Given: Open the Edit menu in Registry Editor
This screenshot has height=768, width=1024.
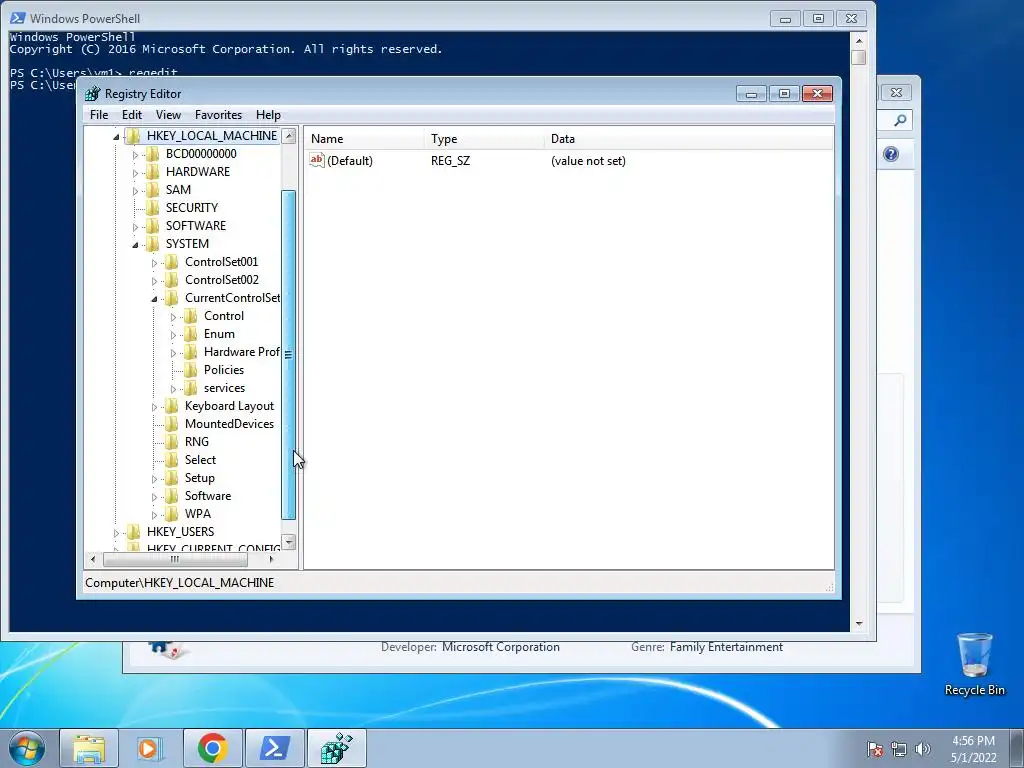Looking at the screenshot, I should point(132,115).
